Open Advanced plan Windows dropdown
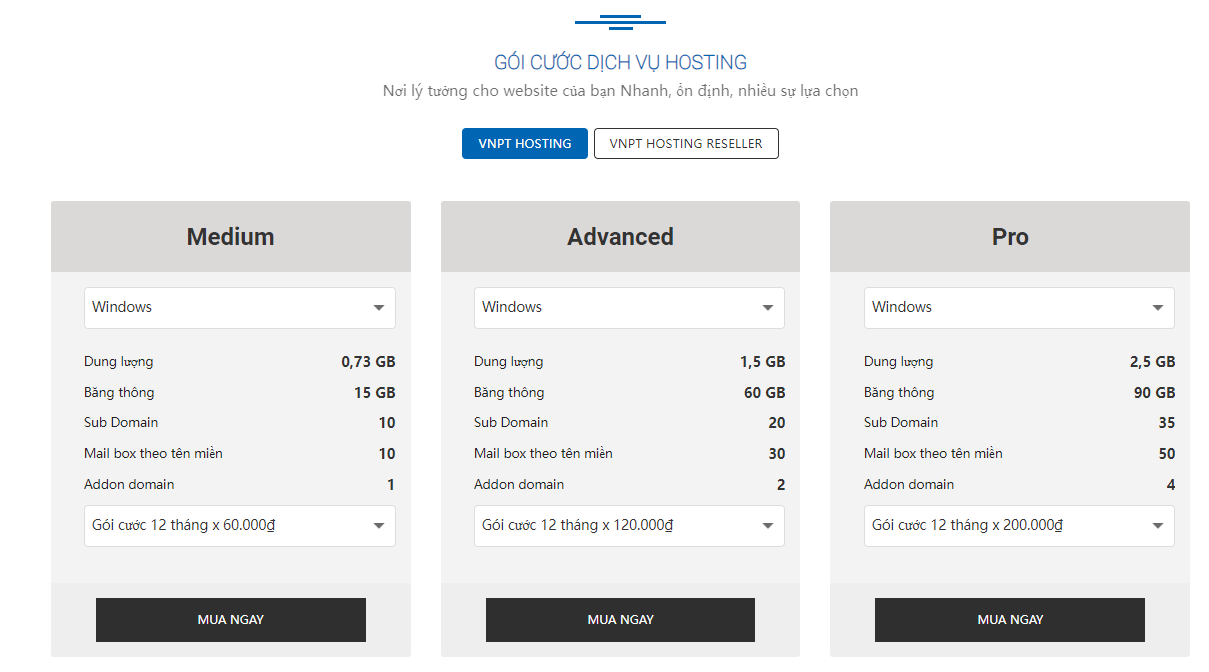The width and height of the screenshot is (1209, 672). 629,308
